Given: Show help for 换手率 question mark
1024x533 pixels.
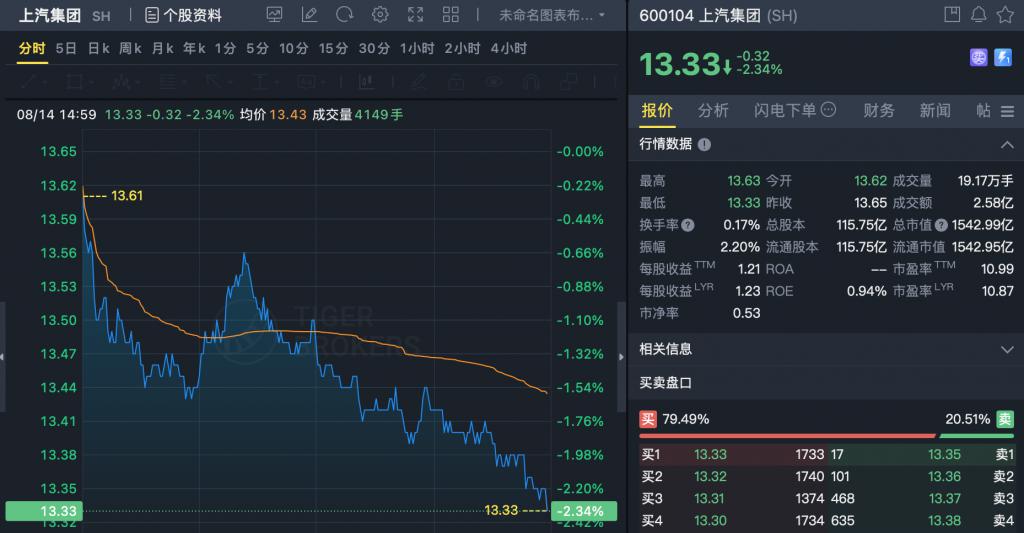Looking at the screenshot, I should tap(688, 225).
